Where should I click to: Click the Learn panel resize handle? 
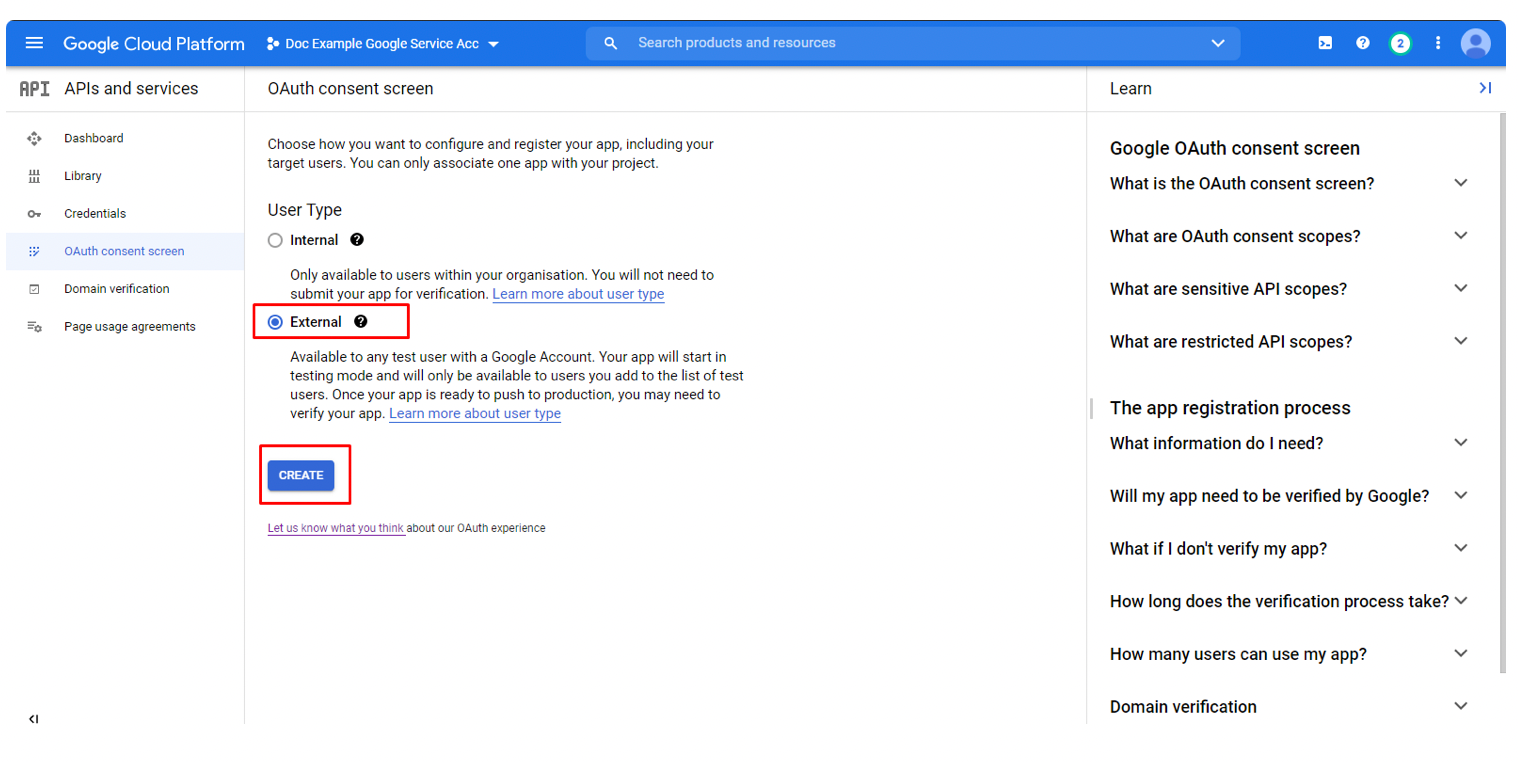pyautogui.click(x=1092, y=408)
